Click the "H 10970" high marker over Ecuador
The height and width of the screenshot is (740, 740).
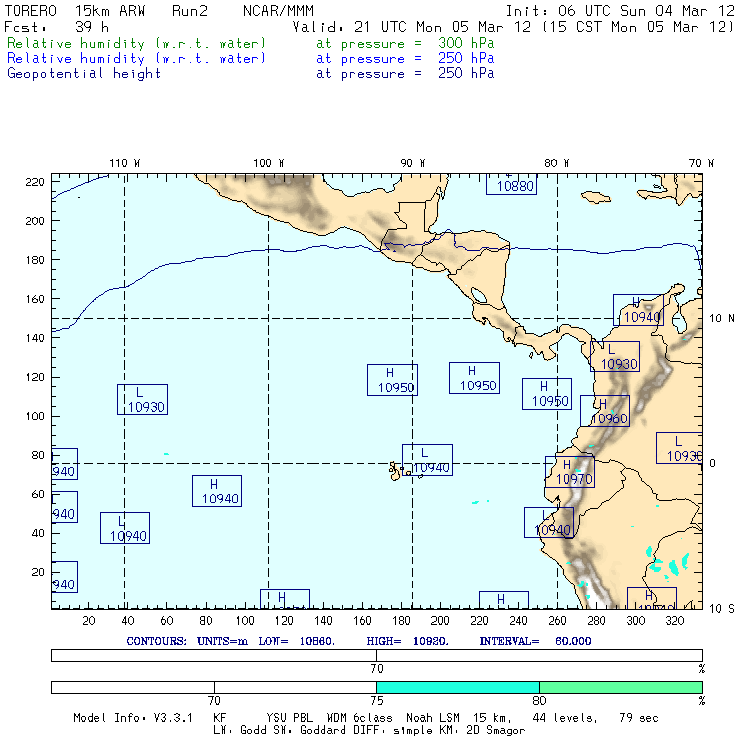570,472
